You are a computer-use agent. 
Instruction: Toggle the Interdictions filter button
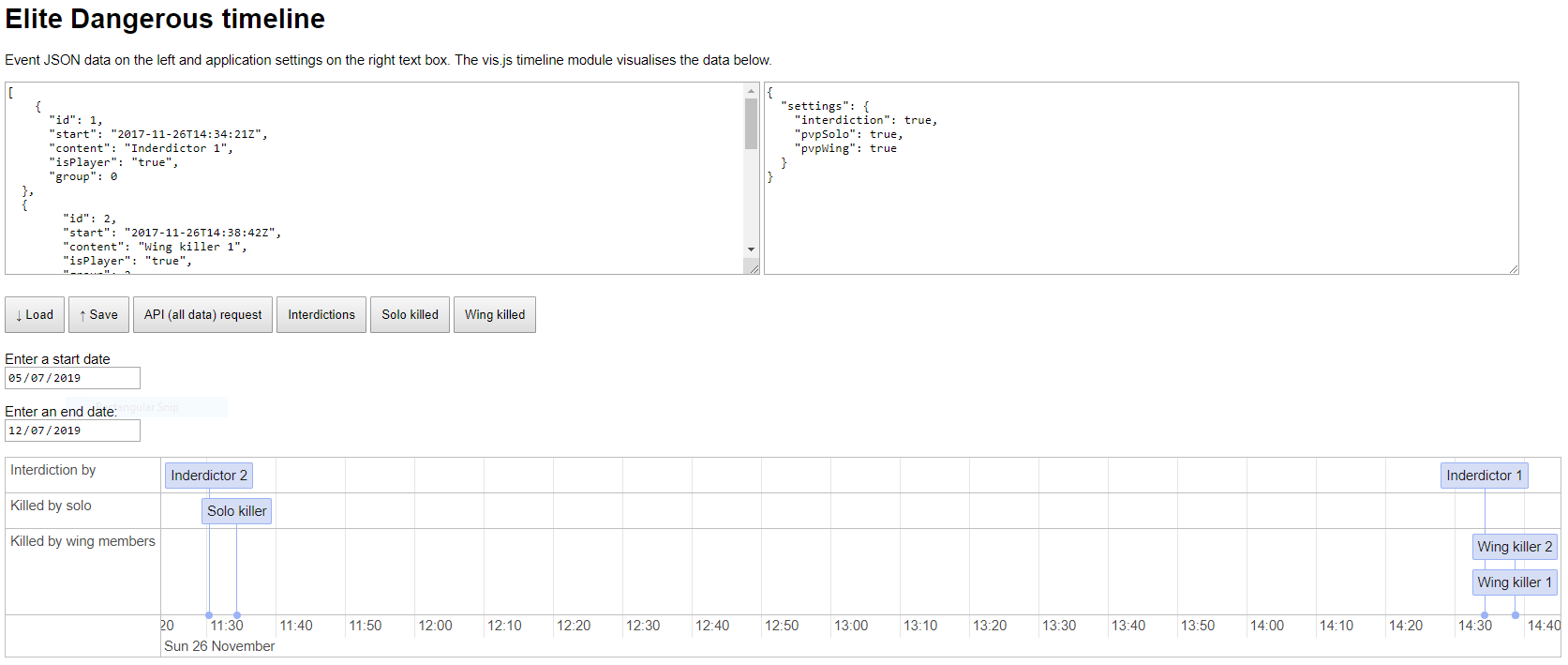pos(321,315)
